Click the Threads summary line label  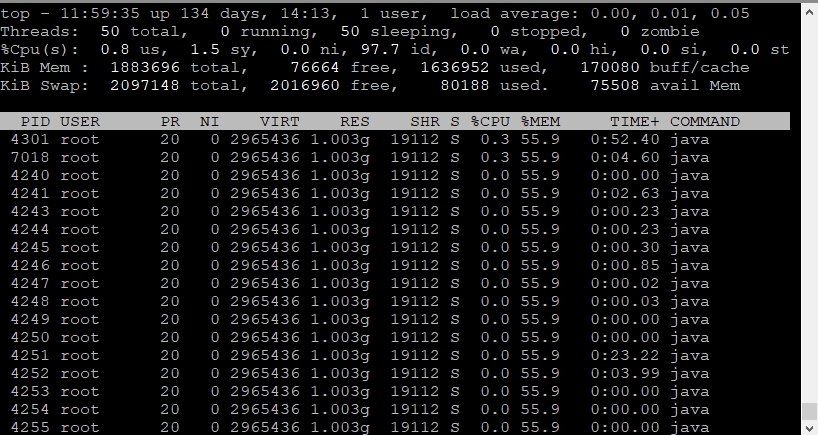click(35, 31)
